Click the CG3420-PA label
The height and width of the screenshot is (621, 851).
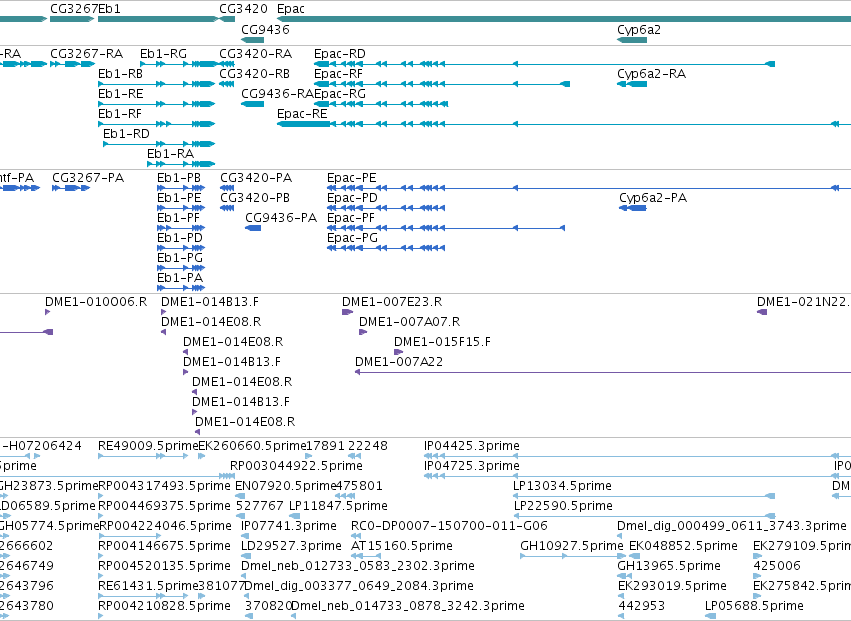click(256, 178)
